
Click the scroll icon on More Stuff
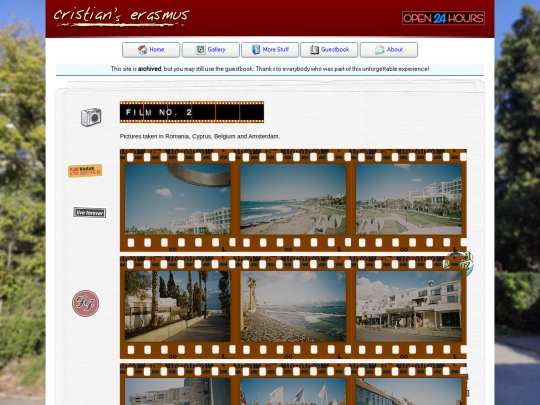pyautogui.click(x=256, y=50)
